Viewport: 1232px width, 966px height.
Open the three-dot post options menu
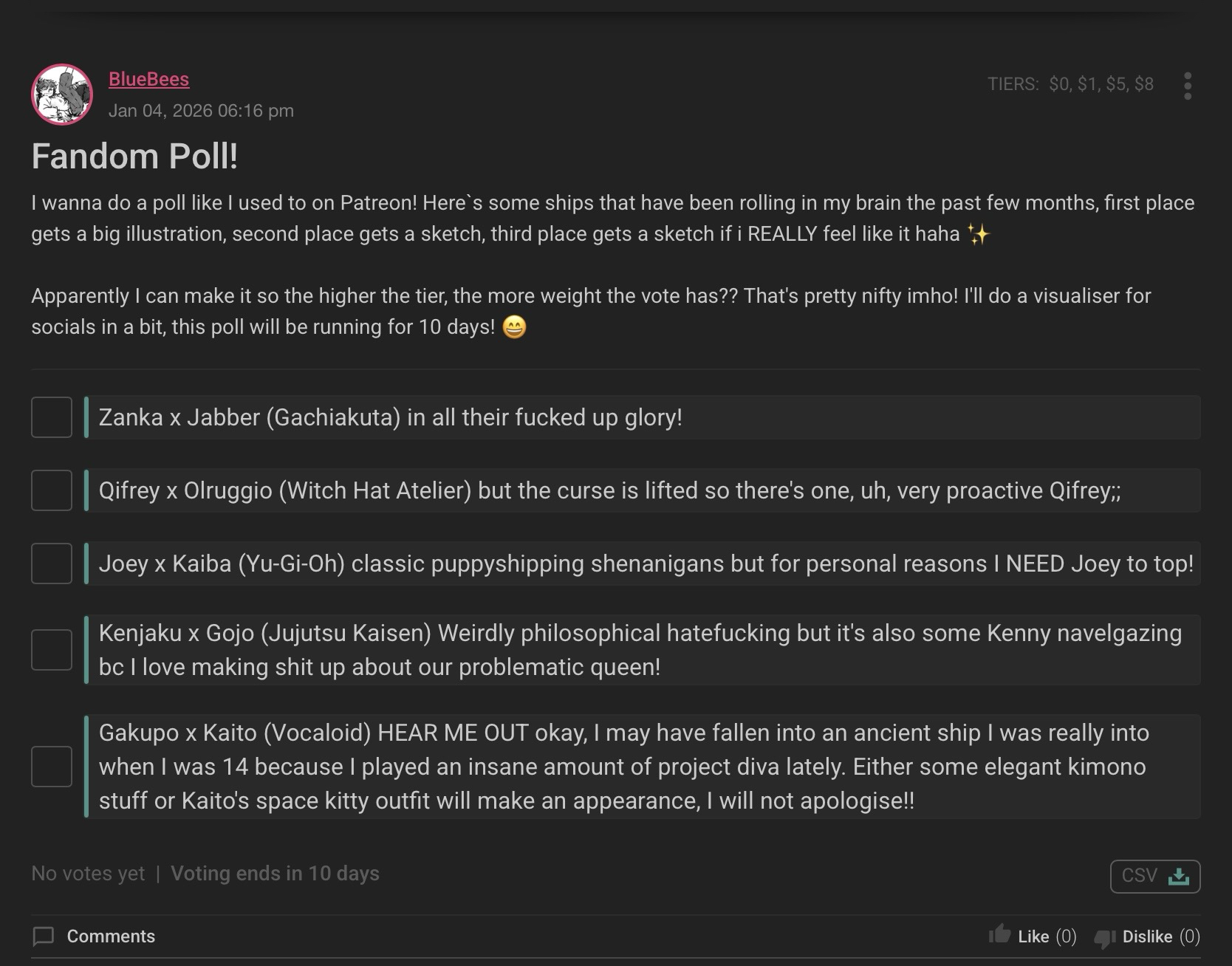(x=1187, y=86)
